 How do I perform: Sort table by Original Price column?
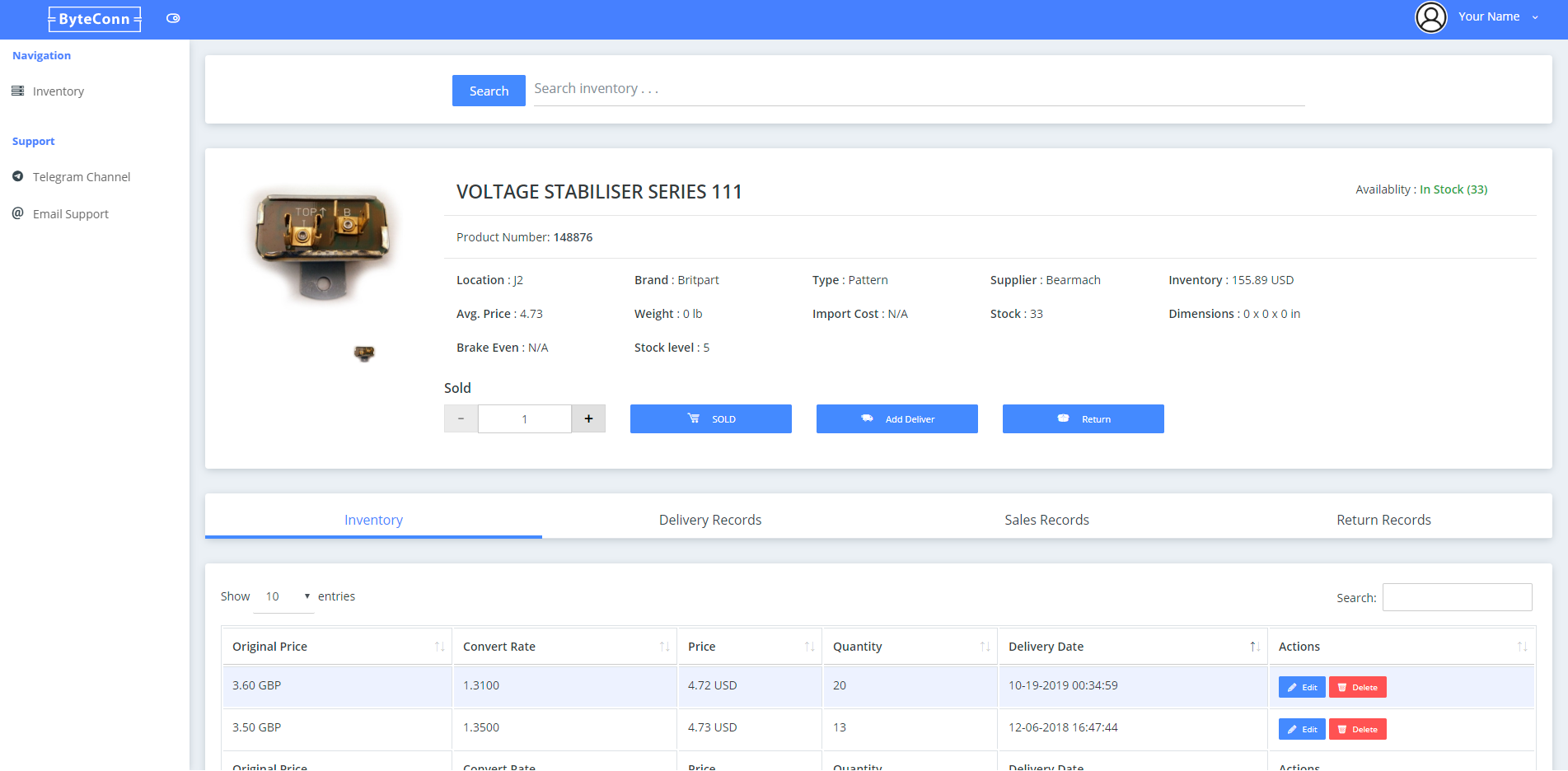coord(337,647)
